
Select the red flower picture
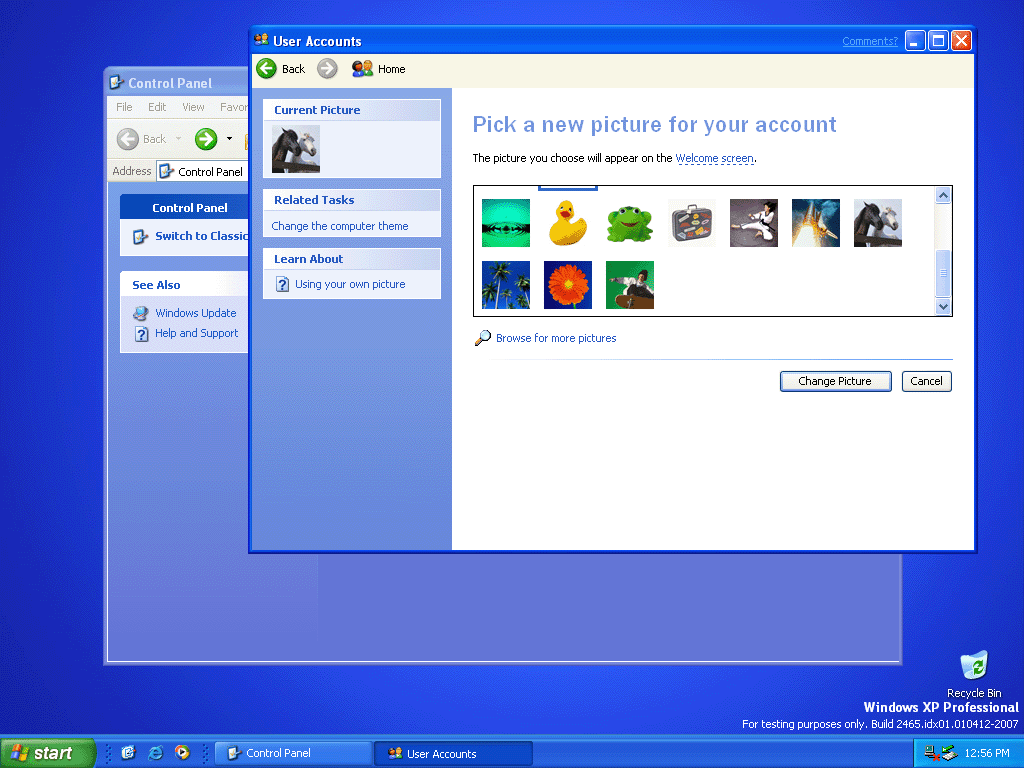[568, 285]
